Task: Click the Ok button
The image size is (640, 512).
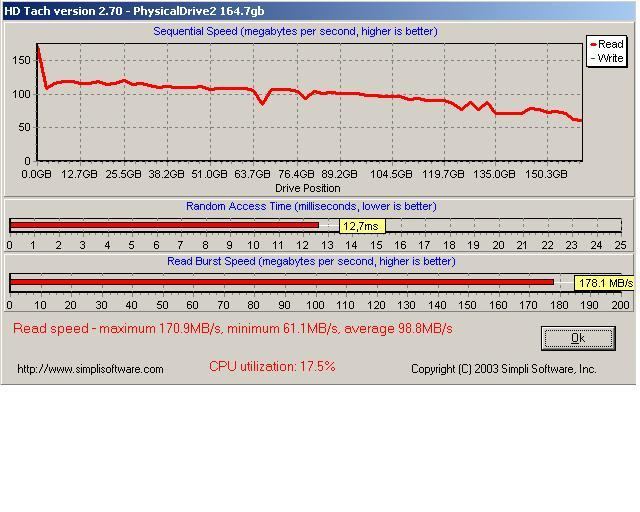Action: click(x=578, y=338)
